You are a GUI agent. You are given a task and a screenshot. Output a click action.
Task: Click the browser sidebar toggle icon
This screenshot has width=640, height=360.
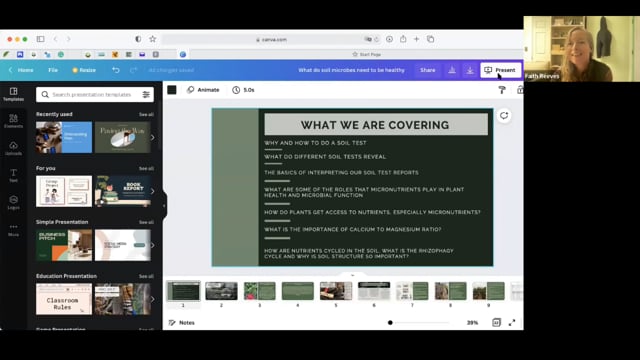40,39
